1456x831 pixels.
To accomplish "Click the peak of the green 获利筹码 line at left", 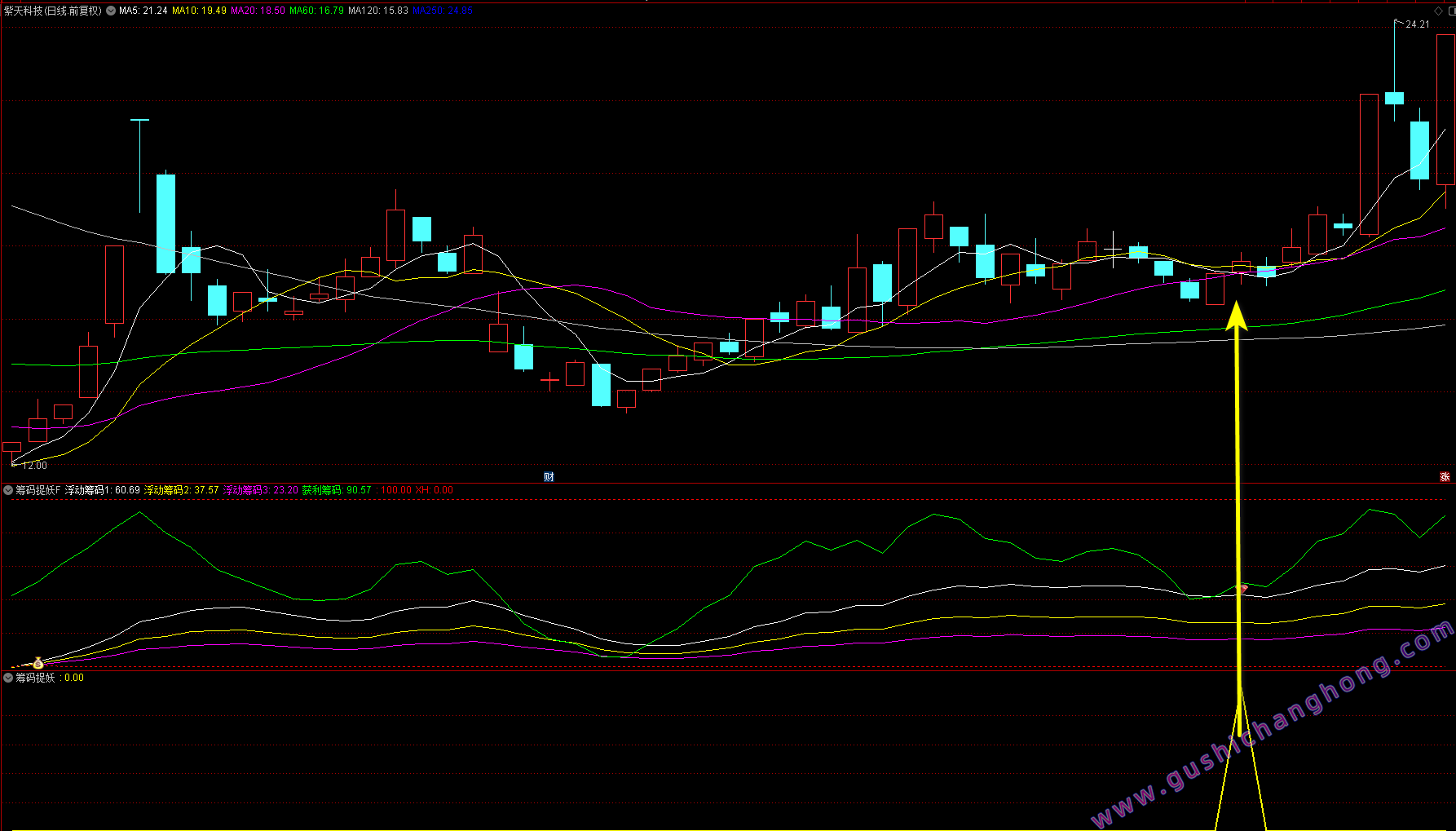I will (x=140, y=512).
